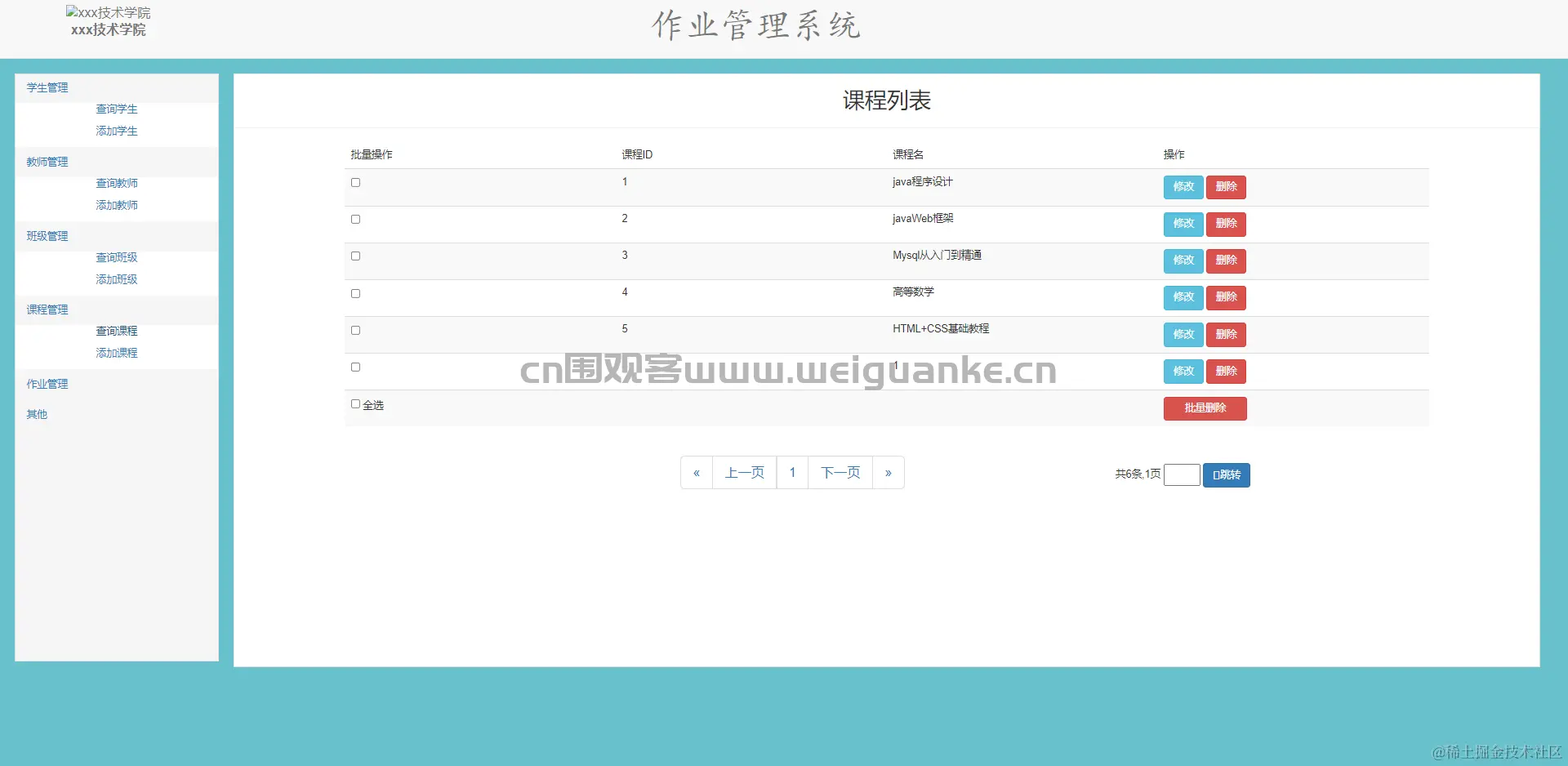1568x766 pixels.
Task: Click the 作业管理系统 header title
Action: click(756, 25)
